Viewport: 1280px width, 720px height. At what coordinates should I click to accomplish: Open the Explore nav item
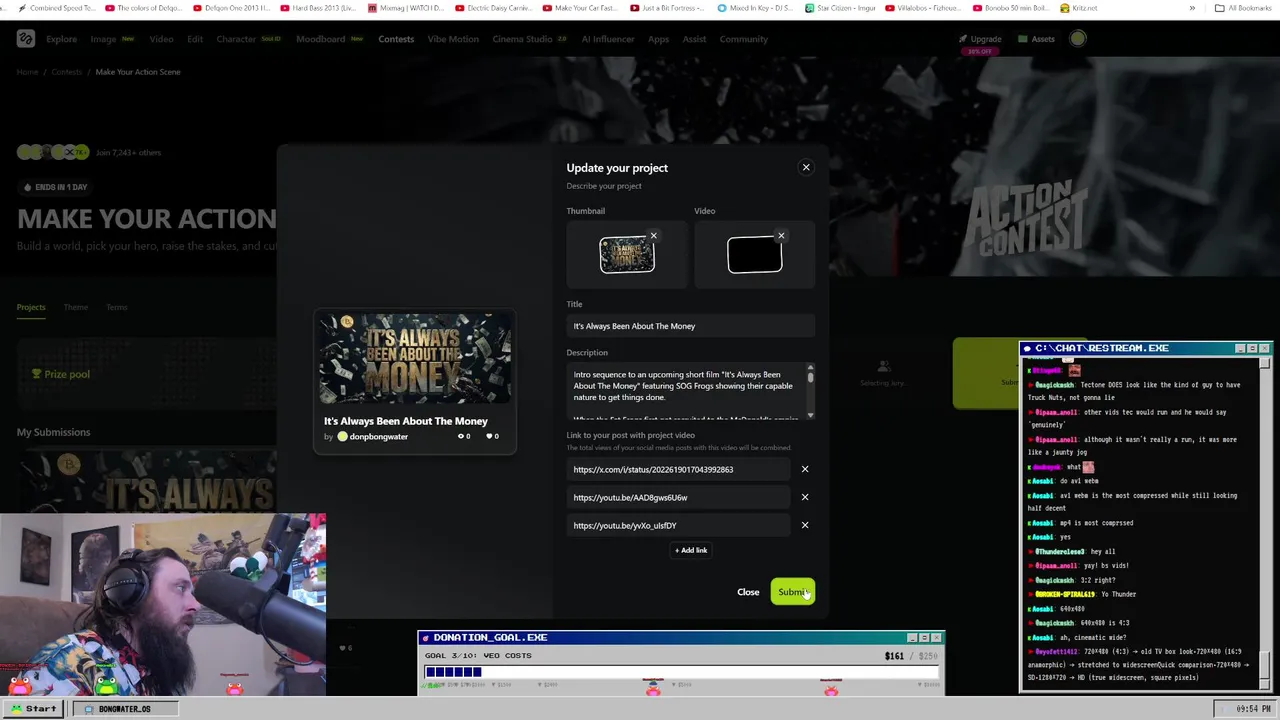[61, 39]
